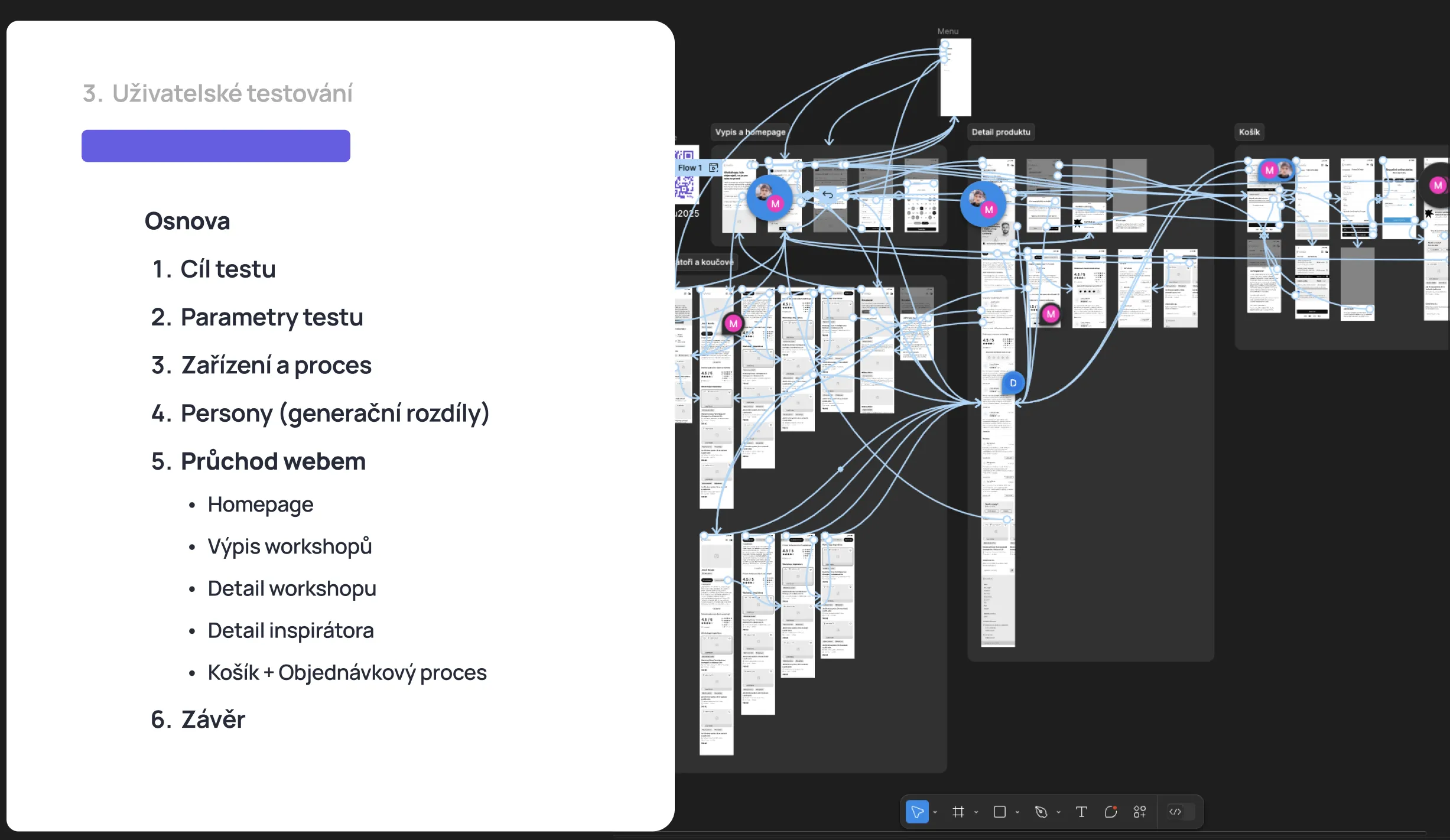Open the Actions and components icon
1450x840 pixels.
point(1140,812)
